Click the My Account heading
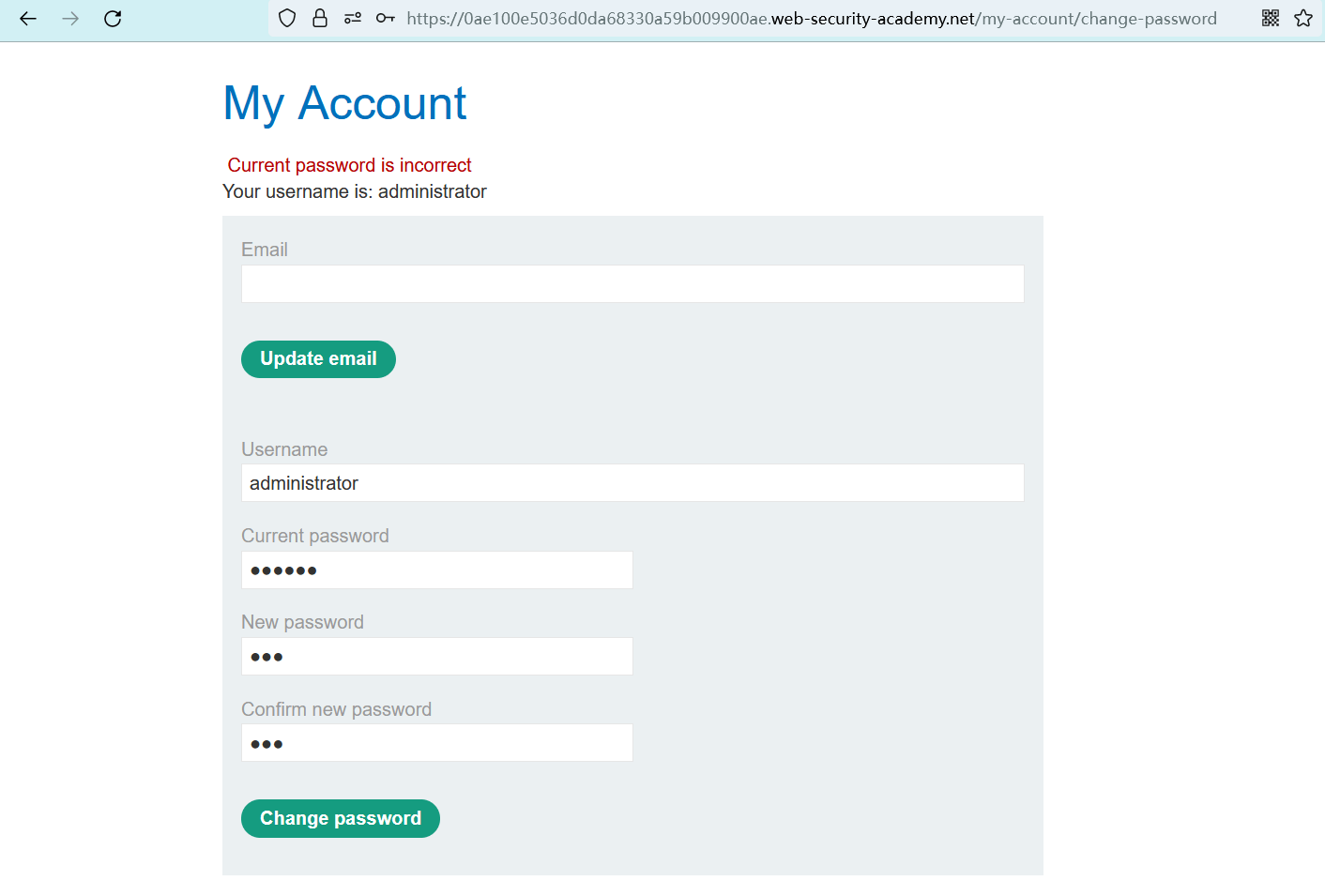The width and height of the screenshot is (1325, 896). coord(344,103)
